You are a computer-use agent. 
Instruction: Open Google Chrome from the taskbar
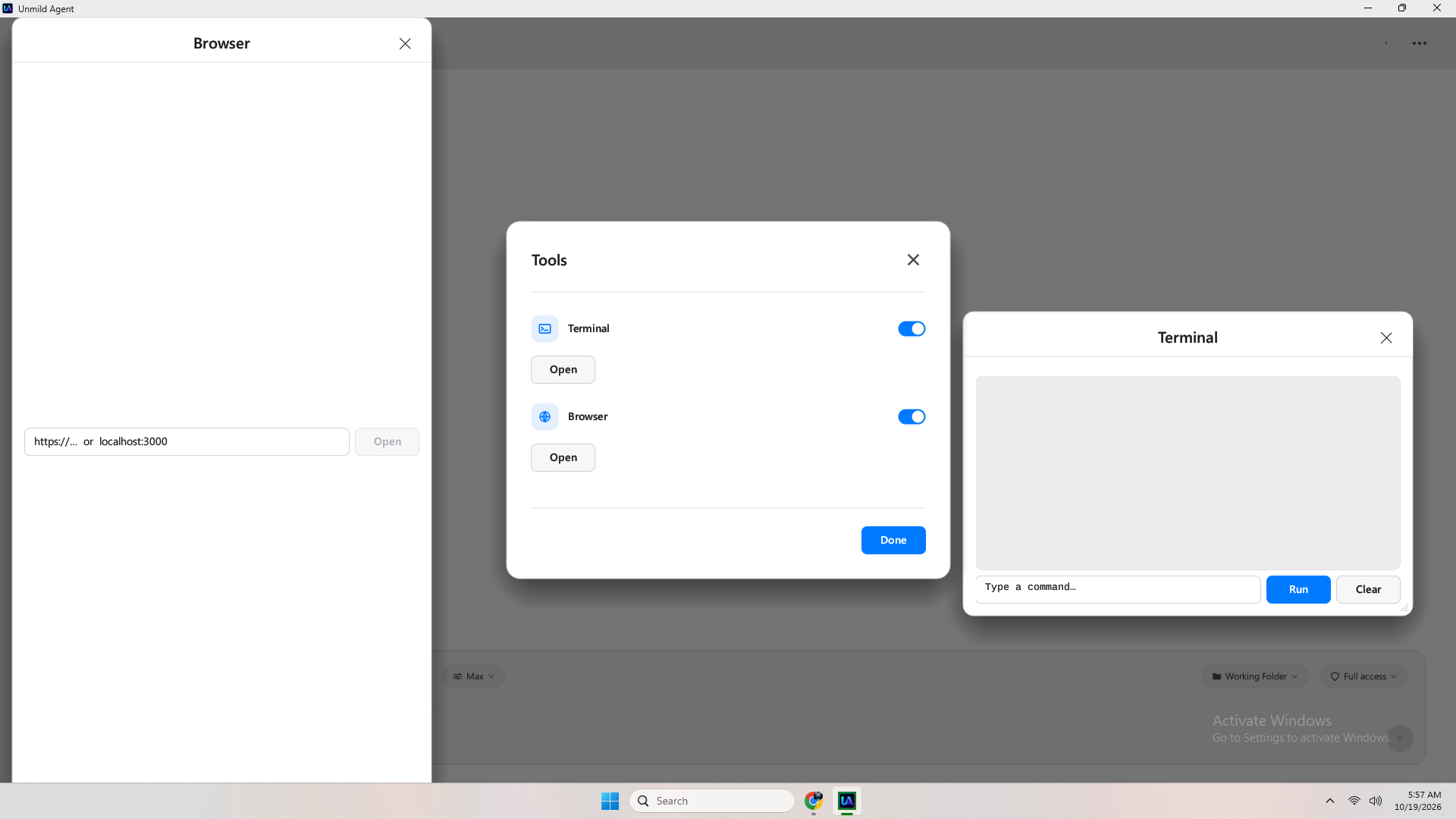click(814, 801)
